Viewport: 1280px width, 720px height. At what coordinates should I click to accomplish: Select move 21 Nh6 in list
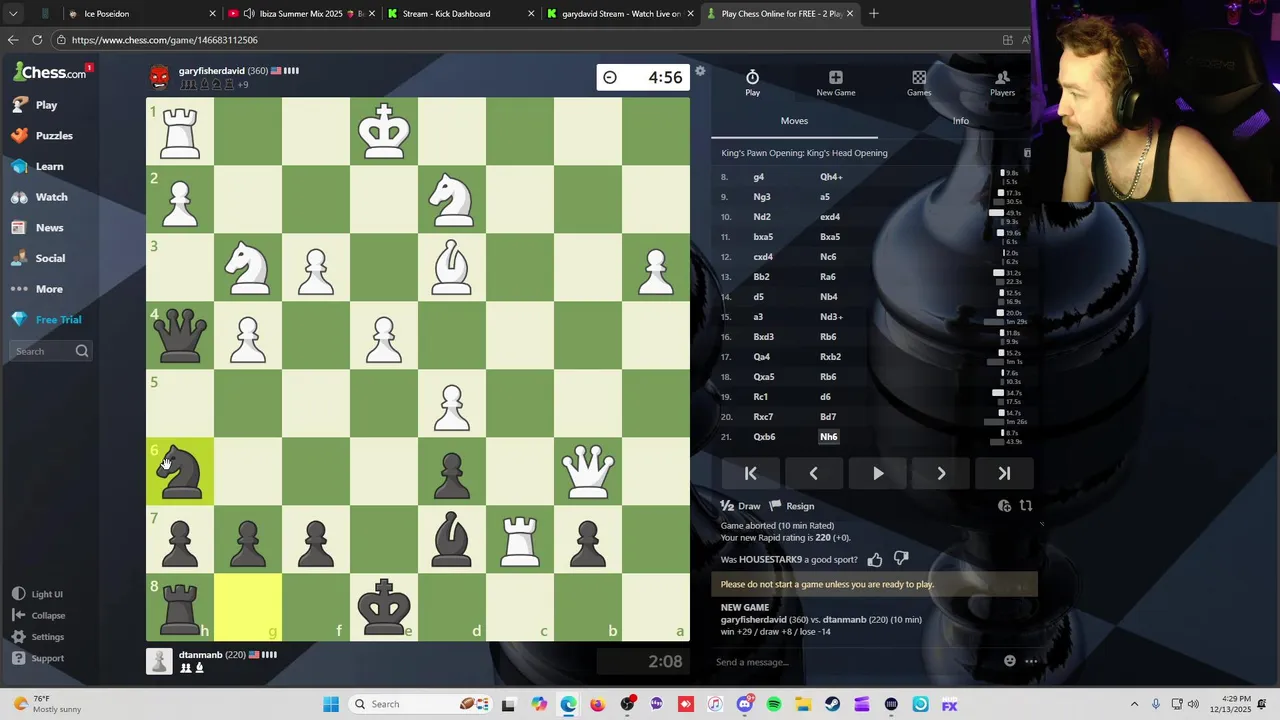coord(829,437)
